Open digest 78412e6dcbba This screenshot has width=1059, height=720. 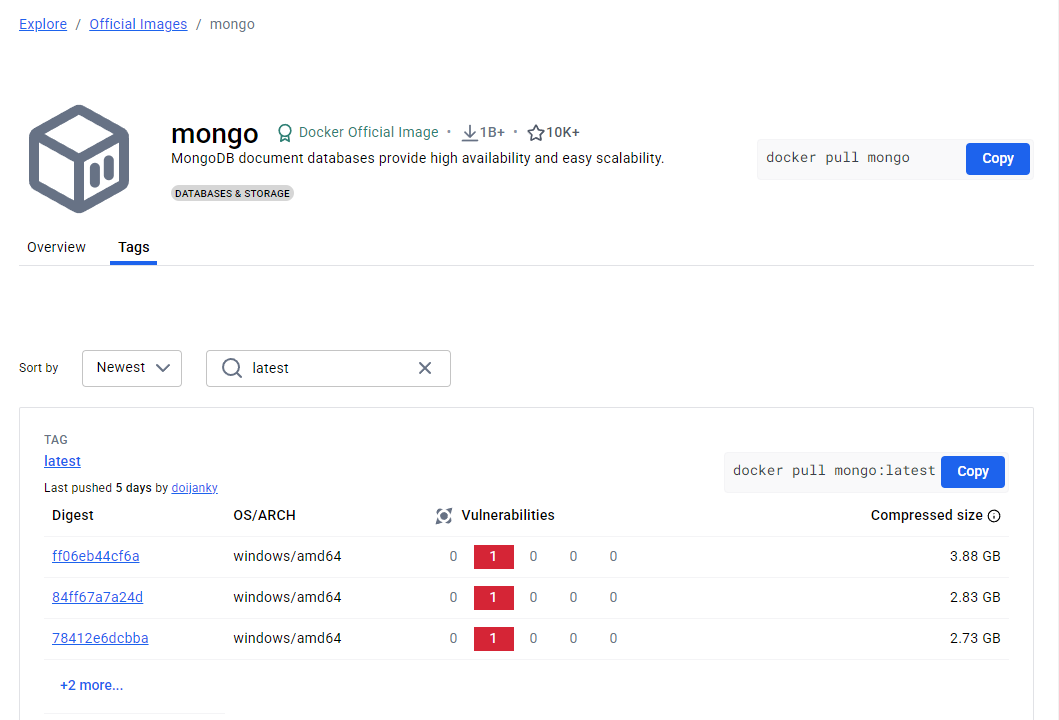point(100,638)
